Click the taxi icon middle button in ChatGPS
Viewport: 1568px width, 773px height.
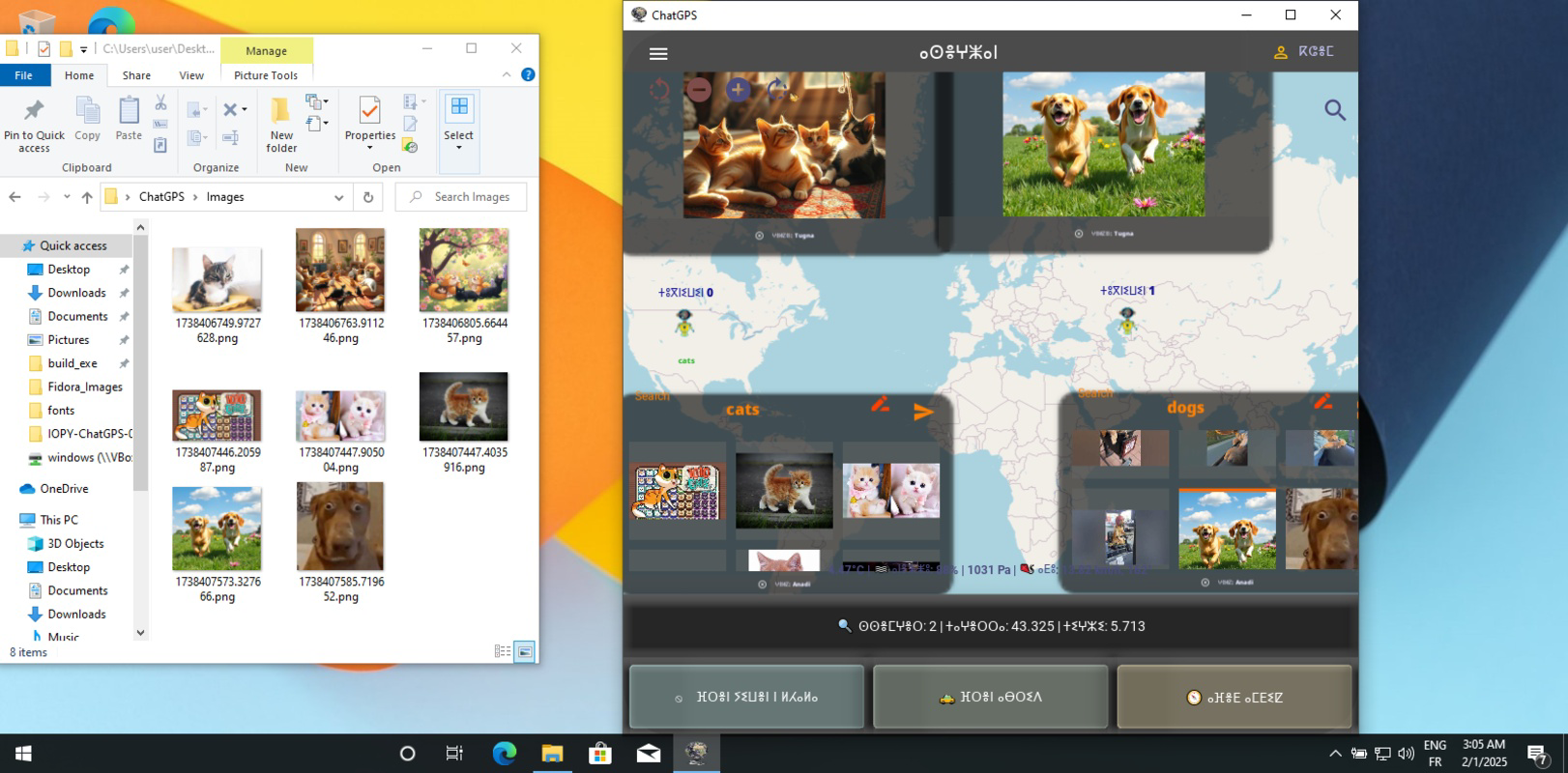click(990, 697)
